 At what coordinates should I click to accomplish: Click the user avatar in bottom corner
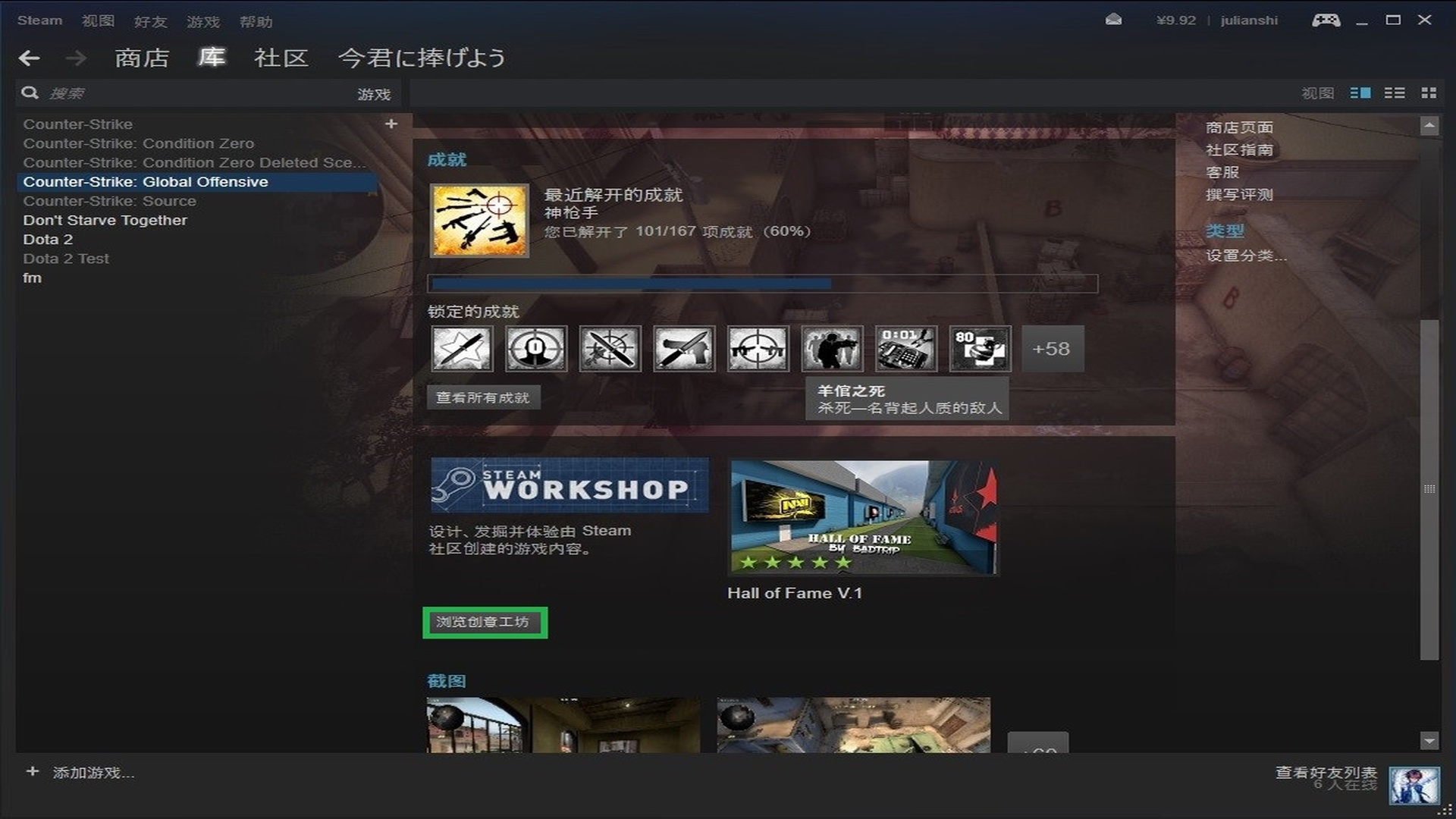1414,784
